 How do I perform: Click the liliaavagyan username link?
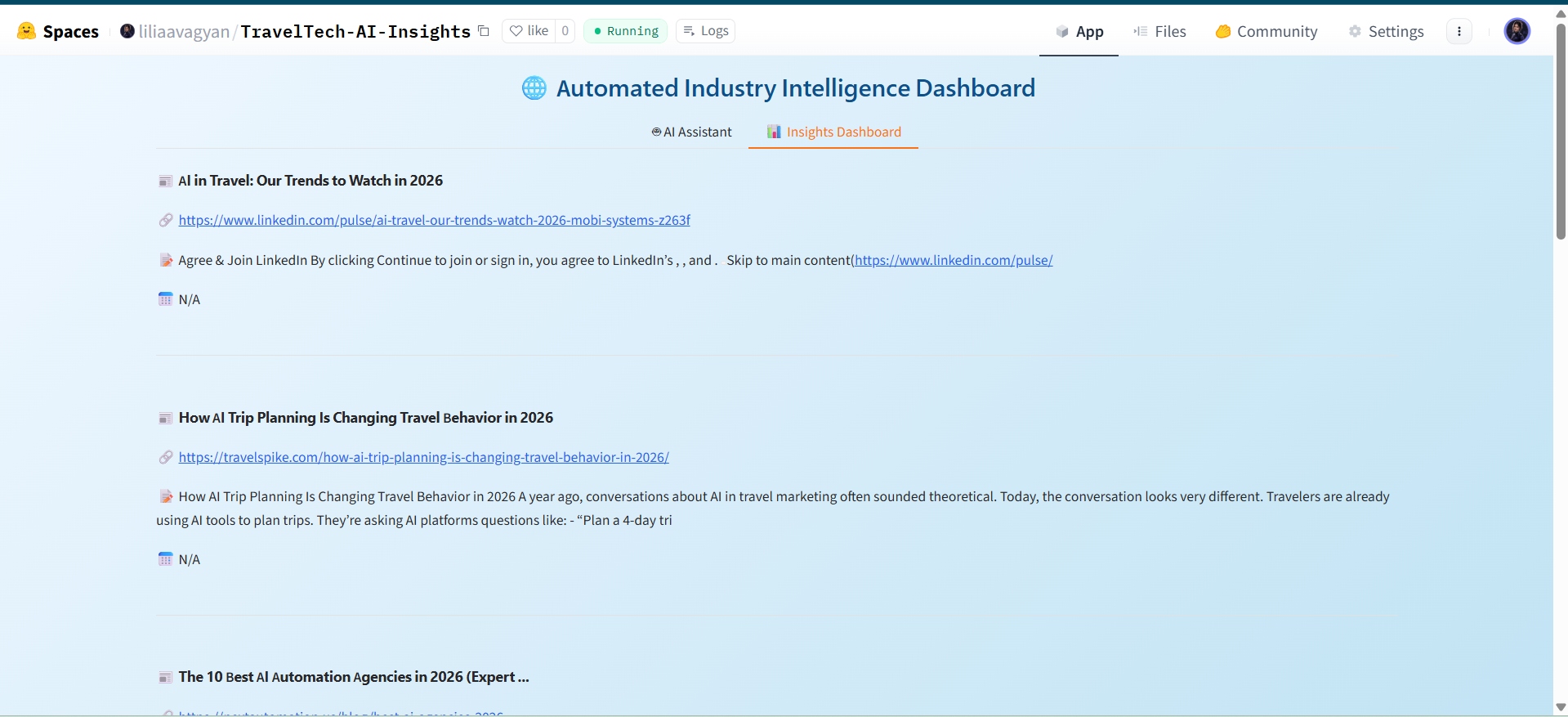[185, 31]
